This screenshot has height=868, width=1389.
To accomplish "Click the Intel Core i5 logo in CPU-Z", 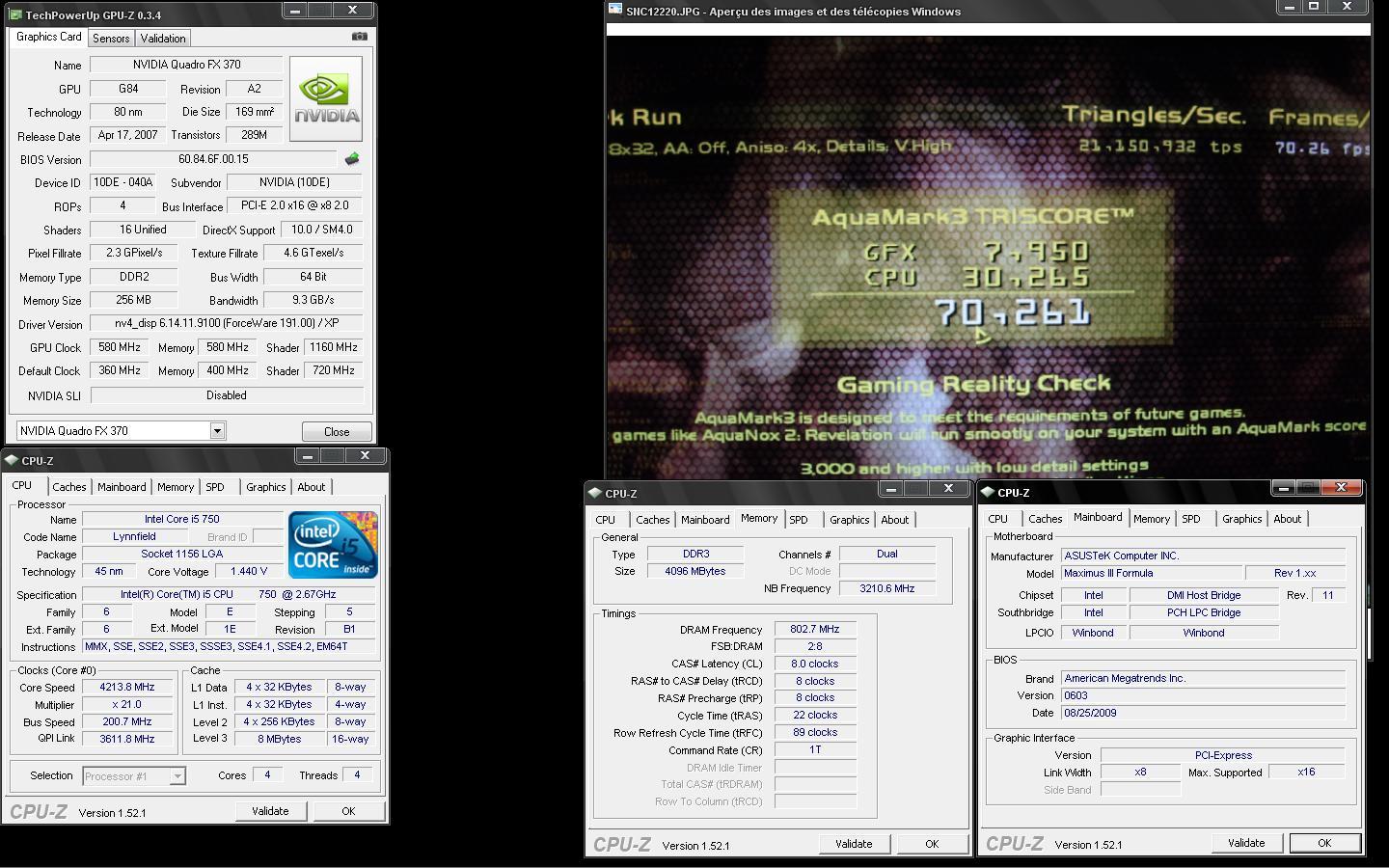I will coord(333,545).
